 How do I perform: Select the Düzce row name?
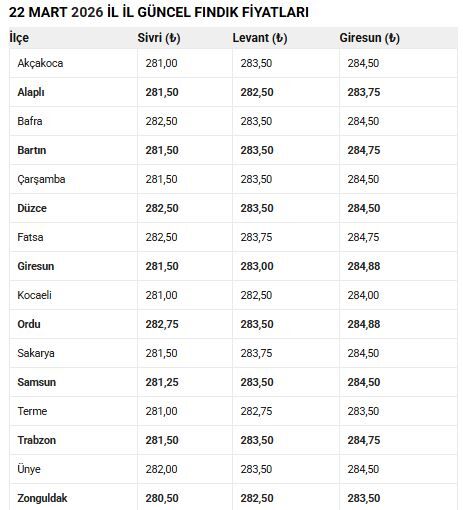[32, 208]
